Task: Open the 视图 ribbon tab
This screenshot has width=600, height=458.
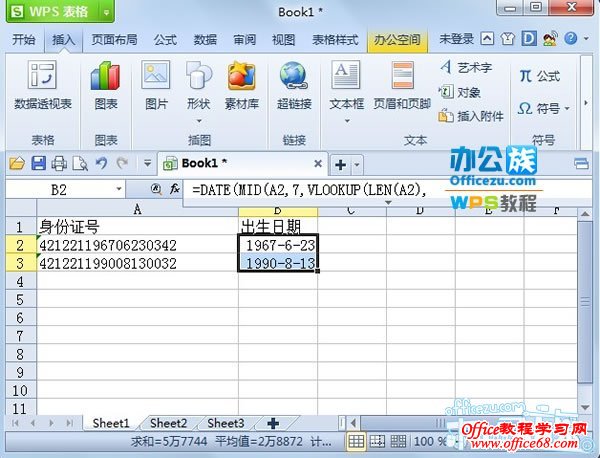Action: click(x=284, y=39)
